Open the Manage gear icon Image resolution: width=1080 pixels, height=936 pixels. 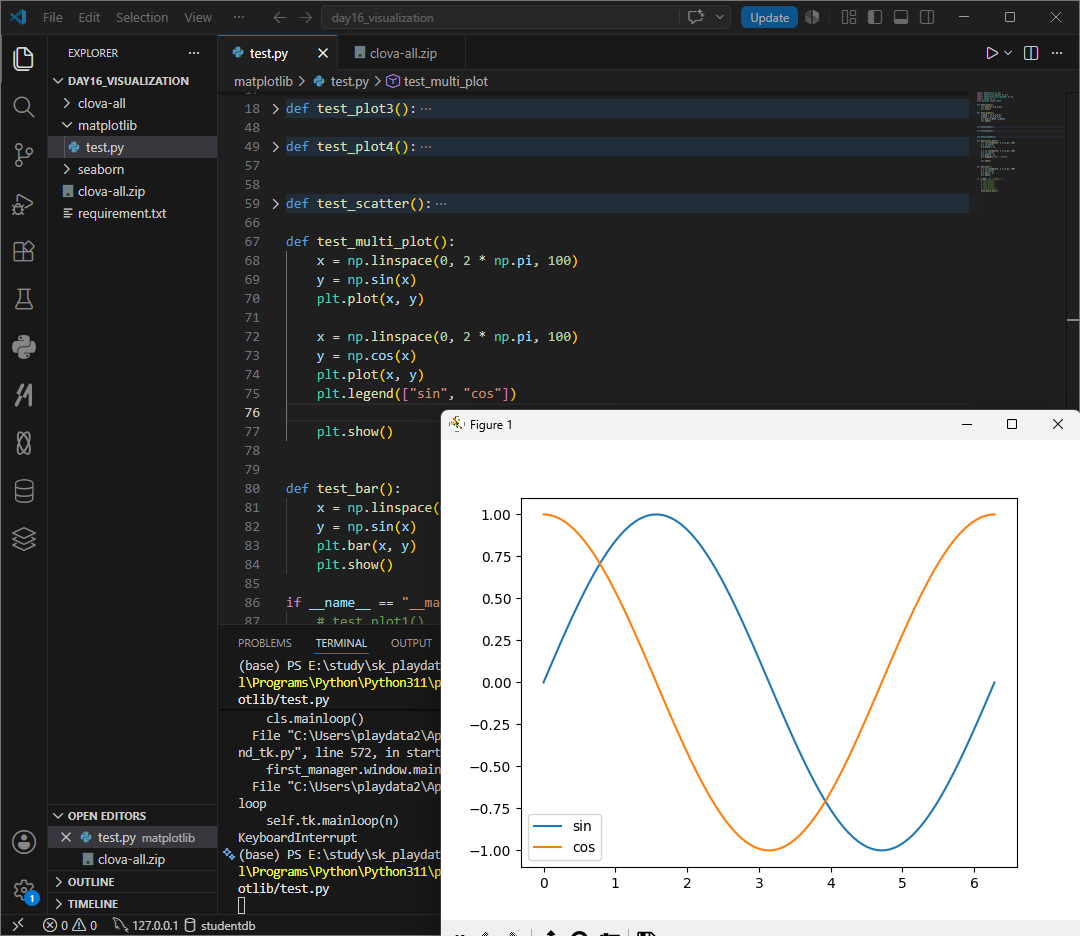pyautogui.click(x=23, y=890)
